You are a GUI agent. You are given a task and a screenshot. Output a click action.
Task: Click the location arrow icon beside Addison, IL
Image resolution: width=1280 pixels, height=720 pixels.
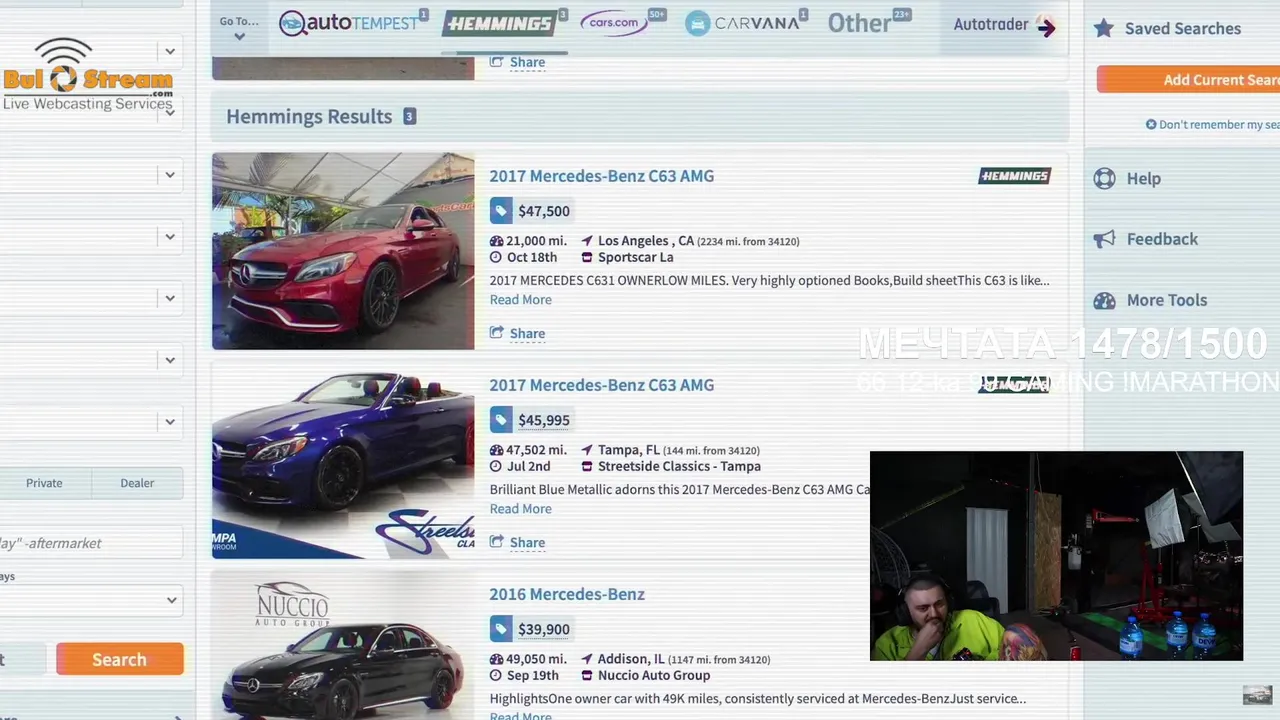[587, 659]
